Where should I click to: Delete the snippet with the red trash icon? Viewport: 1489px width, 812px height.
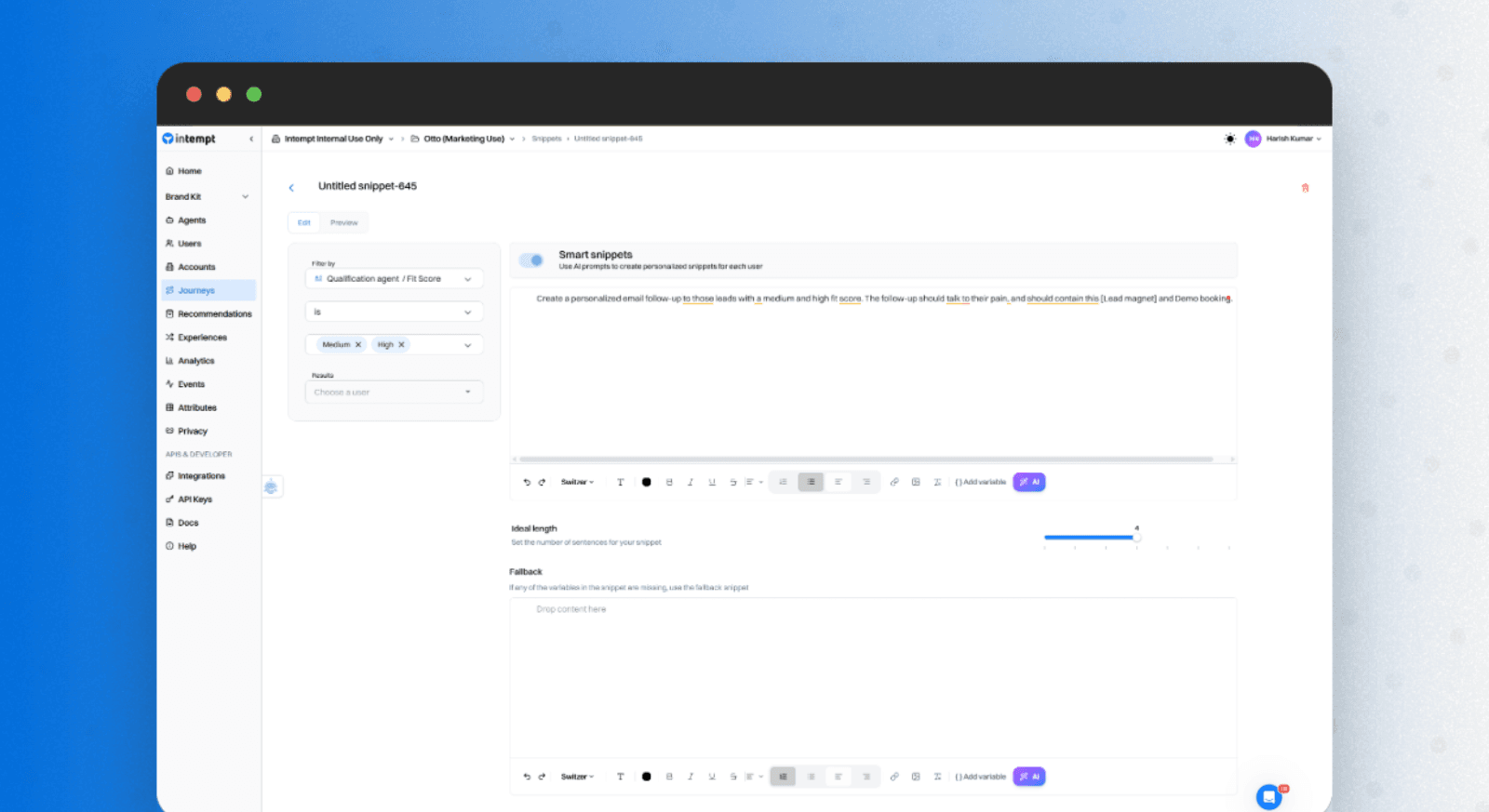(1305, 188)
